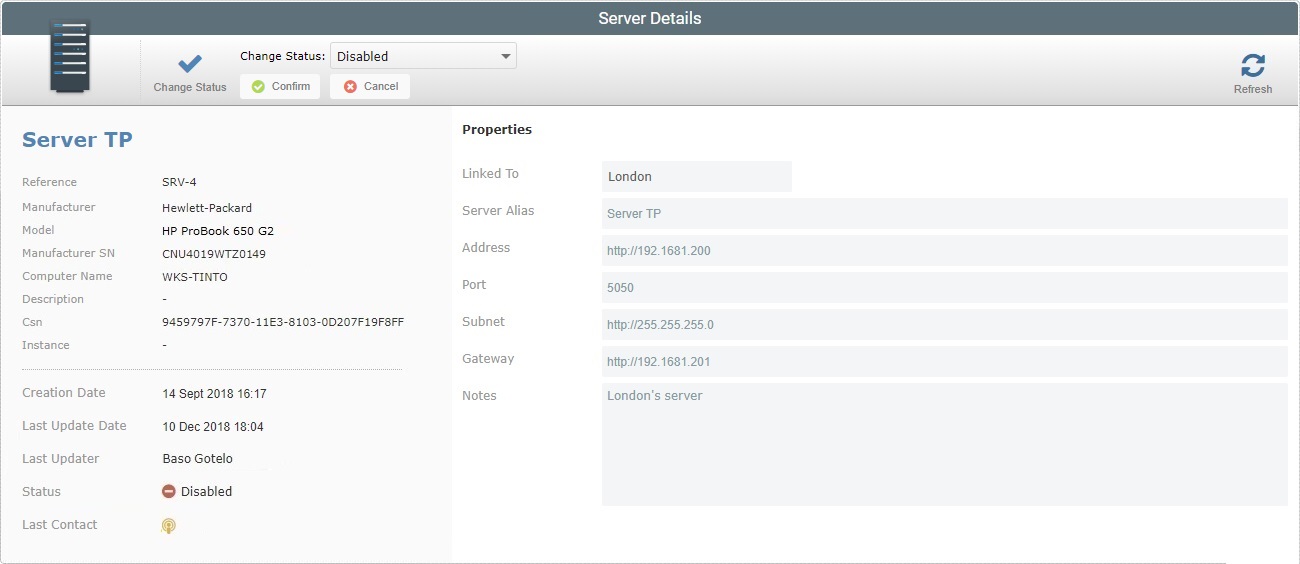Screen dimensions: 1300x564
Task: Click last update date 10 Dec 2018 18:04
Action: pos(213,427)
